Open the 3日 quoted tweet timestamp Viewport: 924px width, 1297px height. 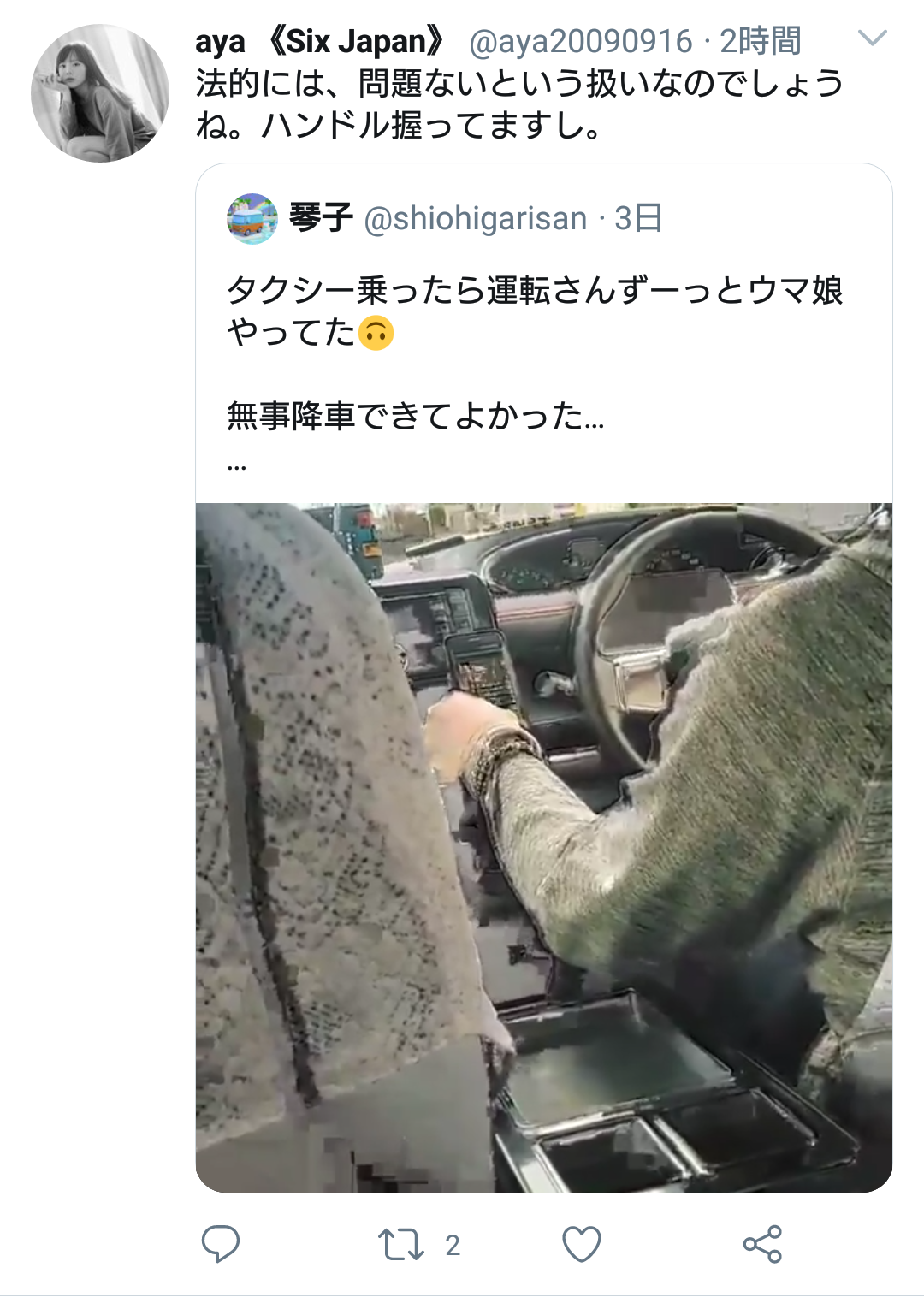pyautogui.click(x=638, y=218)
